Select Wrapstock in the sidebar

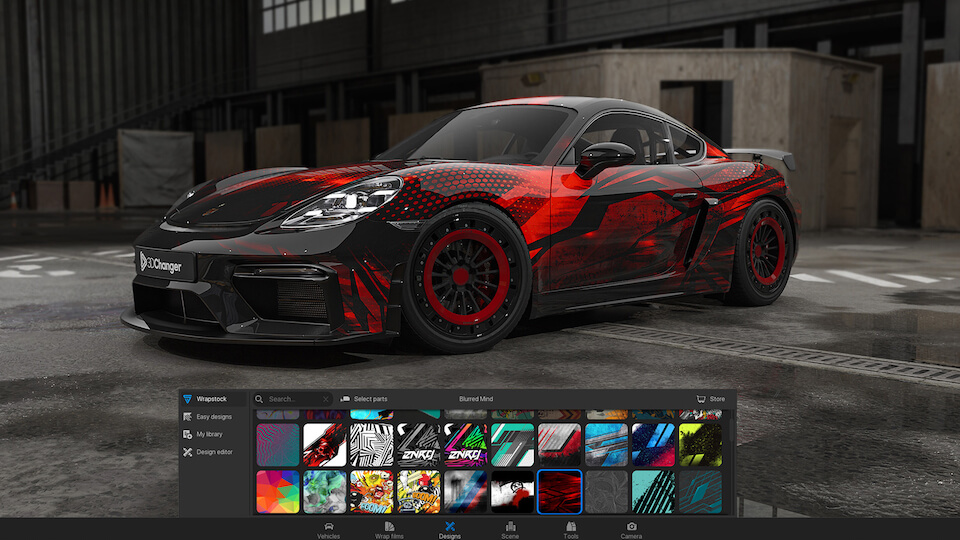[211, 399]
